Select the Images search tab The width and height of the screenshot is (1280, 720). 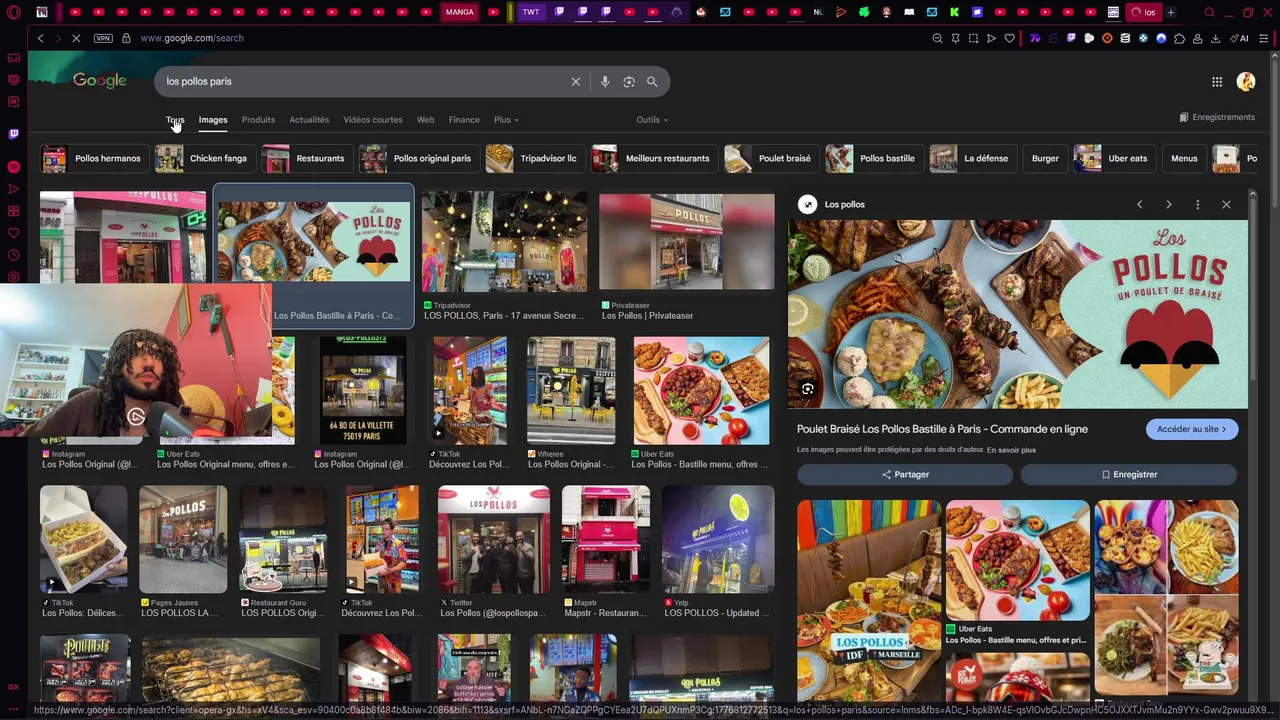pos(213,120)
